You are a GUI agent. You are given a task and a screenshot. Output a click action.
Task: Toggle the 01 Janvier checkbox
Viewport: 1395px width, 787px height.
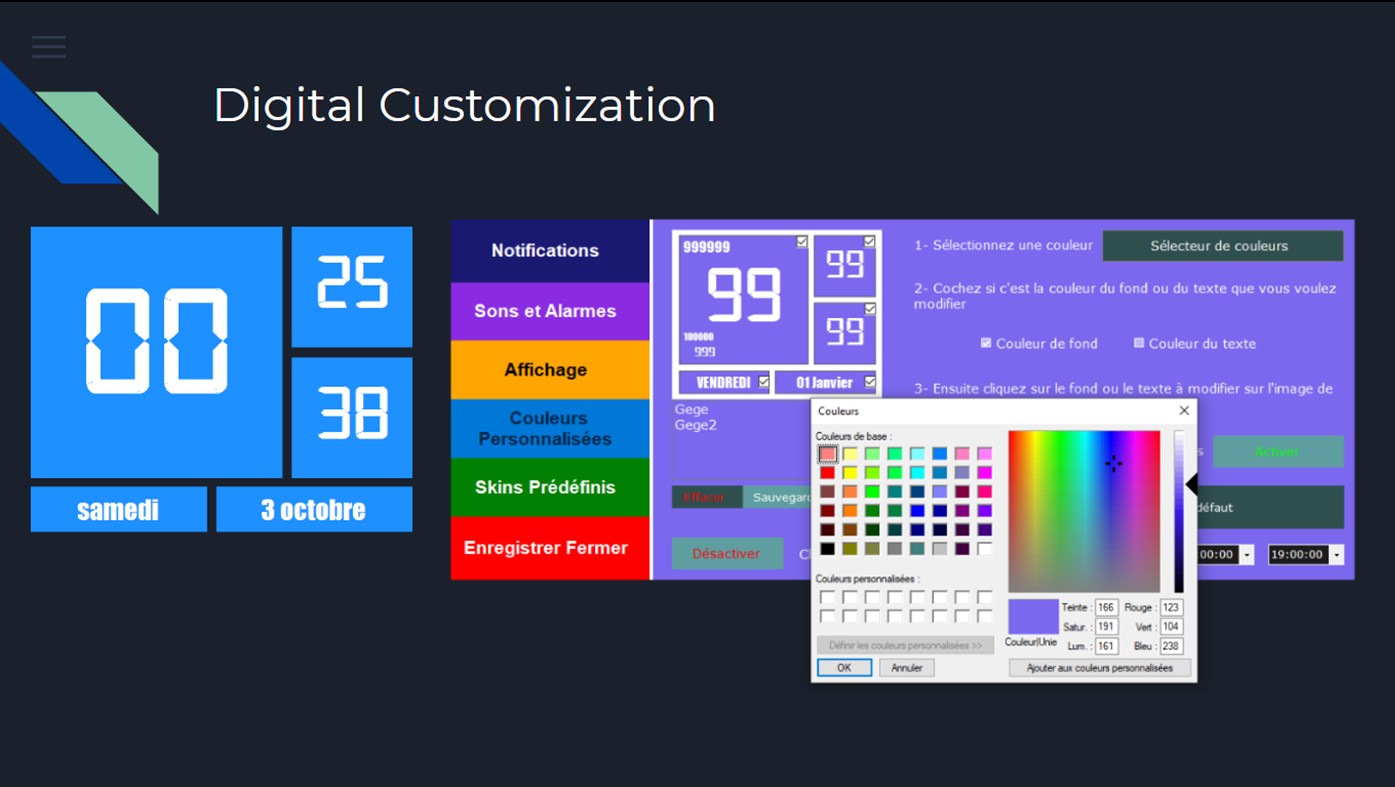pos(868,381)
